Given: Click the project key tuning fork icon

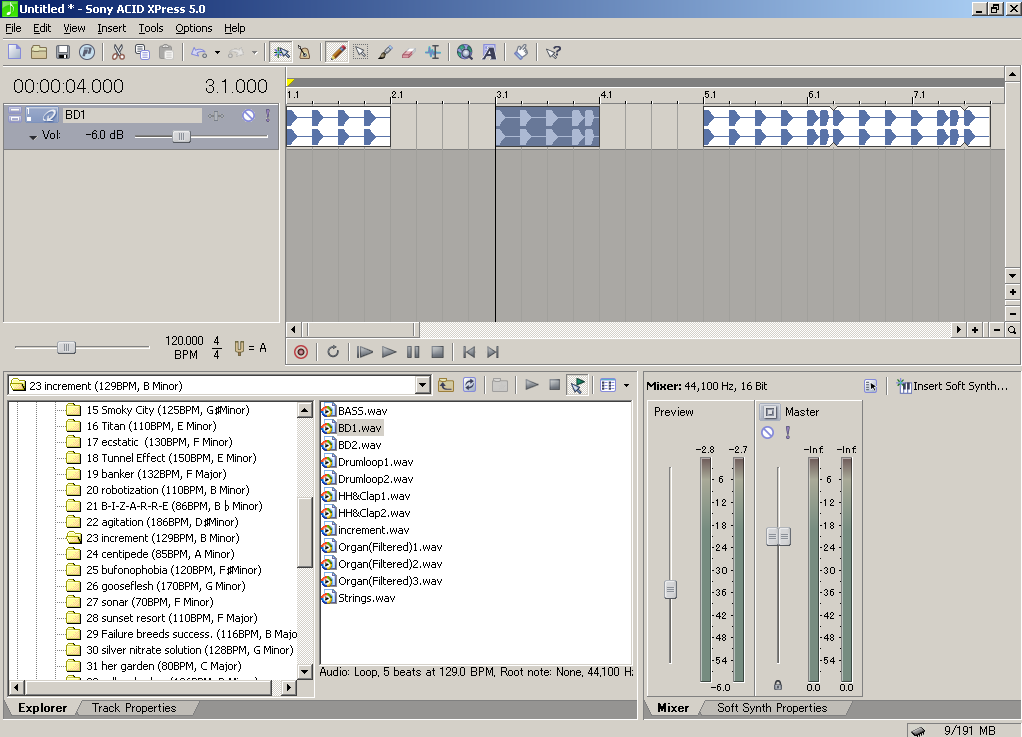Looking at the screenshot, I should [x=239, y=348].
